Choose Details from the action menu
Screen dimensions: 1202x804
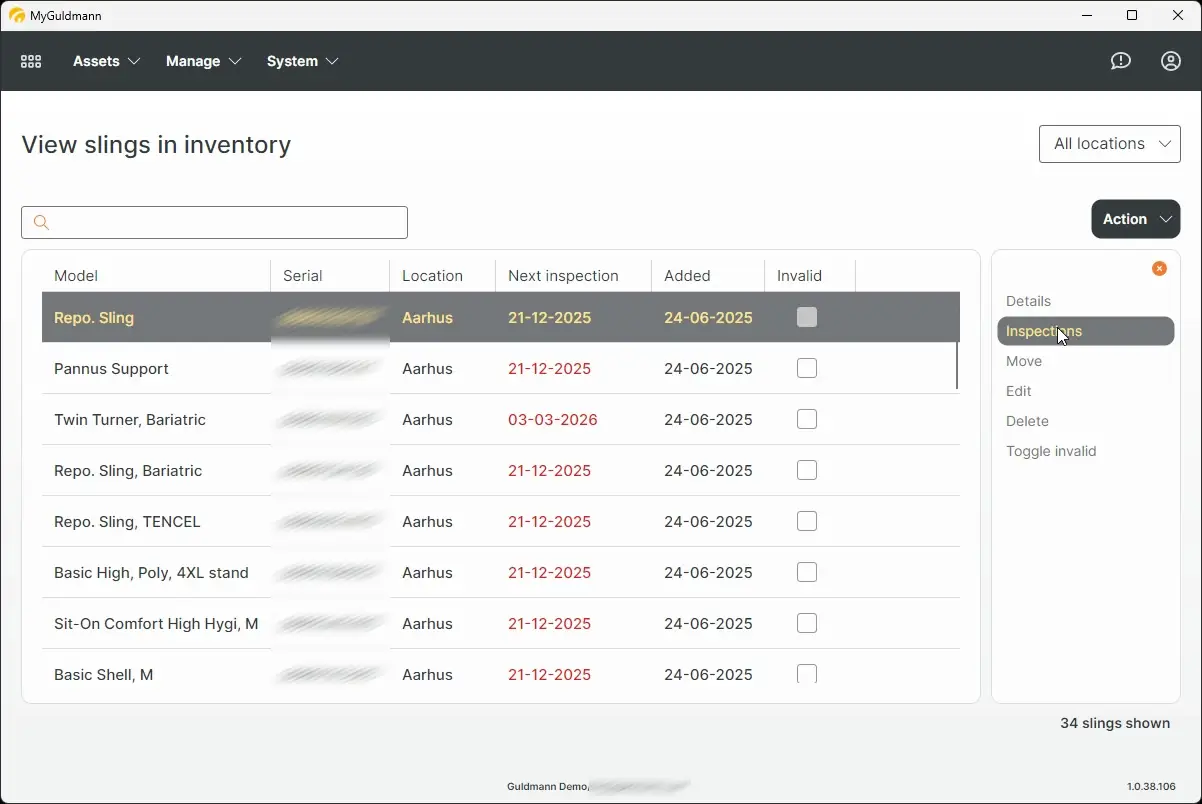pos(1029,301)
